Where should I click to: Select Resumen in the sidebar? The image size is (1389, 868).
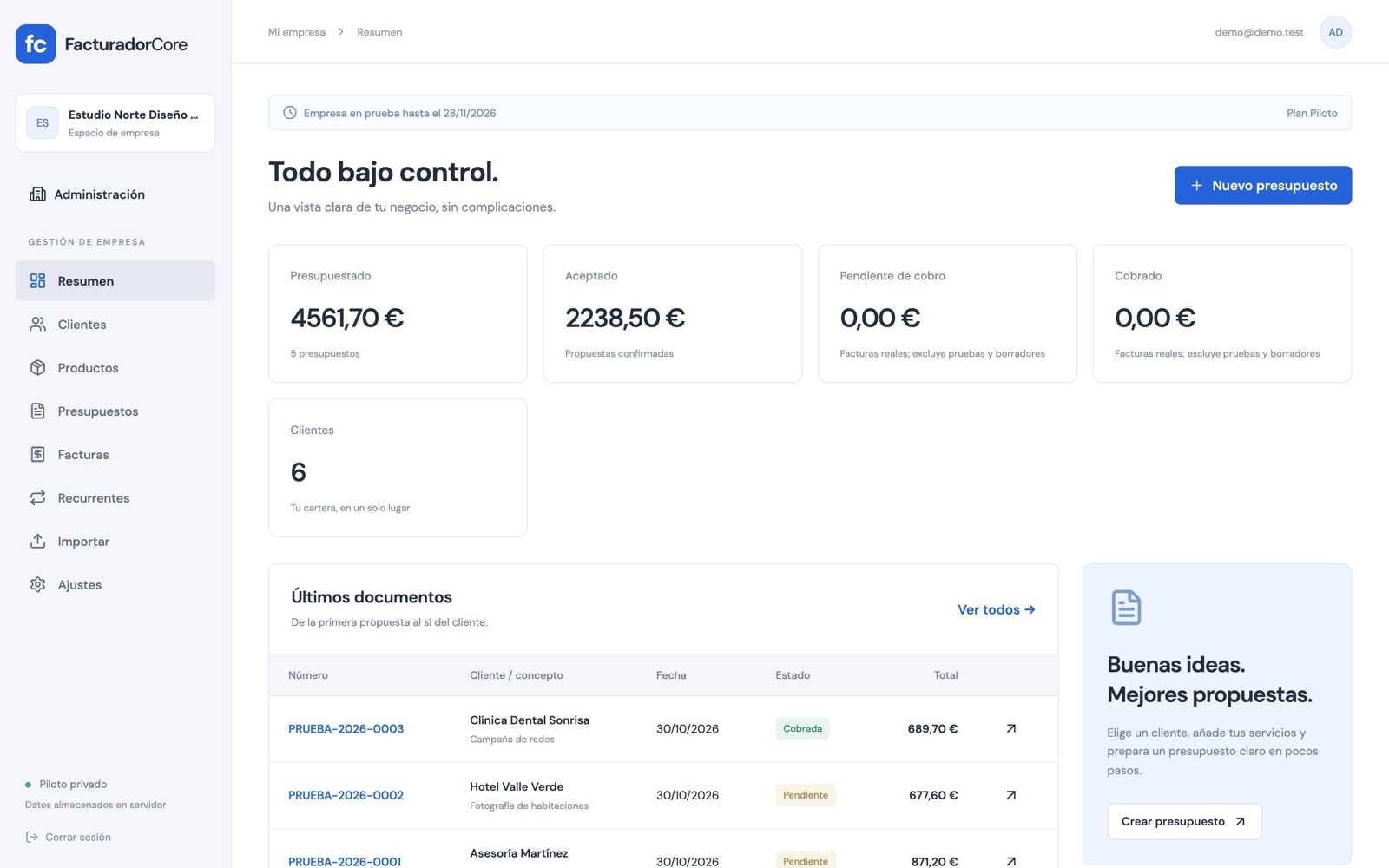point(115,281)
